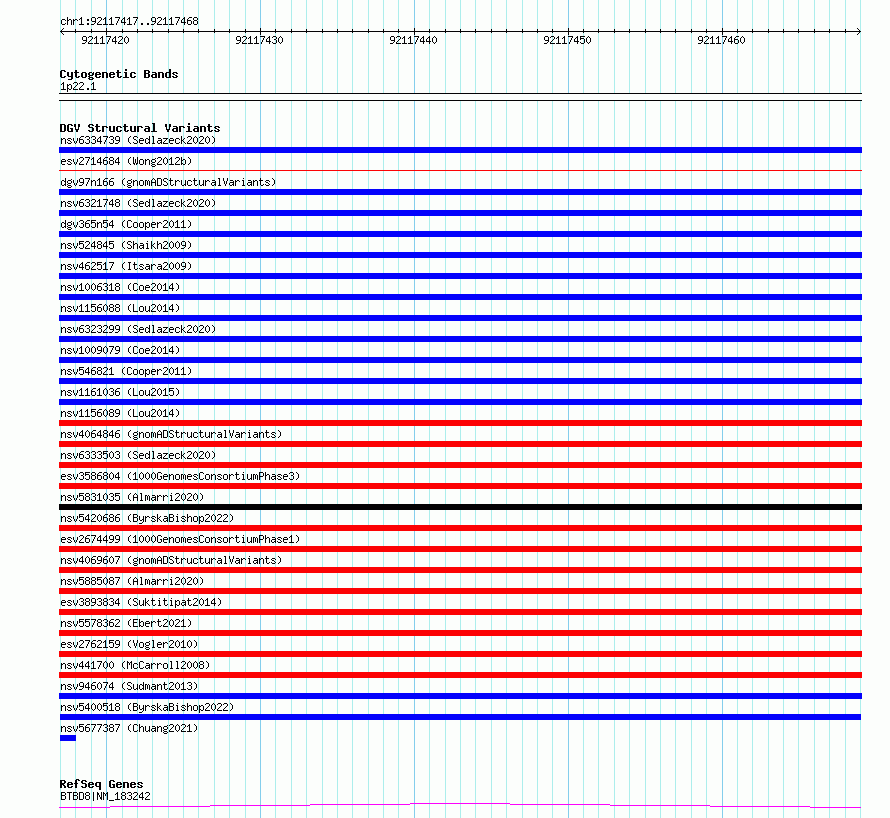The image size is (890, 818).
Task: Open nsv1161036 (Lou2015) variant
Action: point(120,392)
